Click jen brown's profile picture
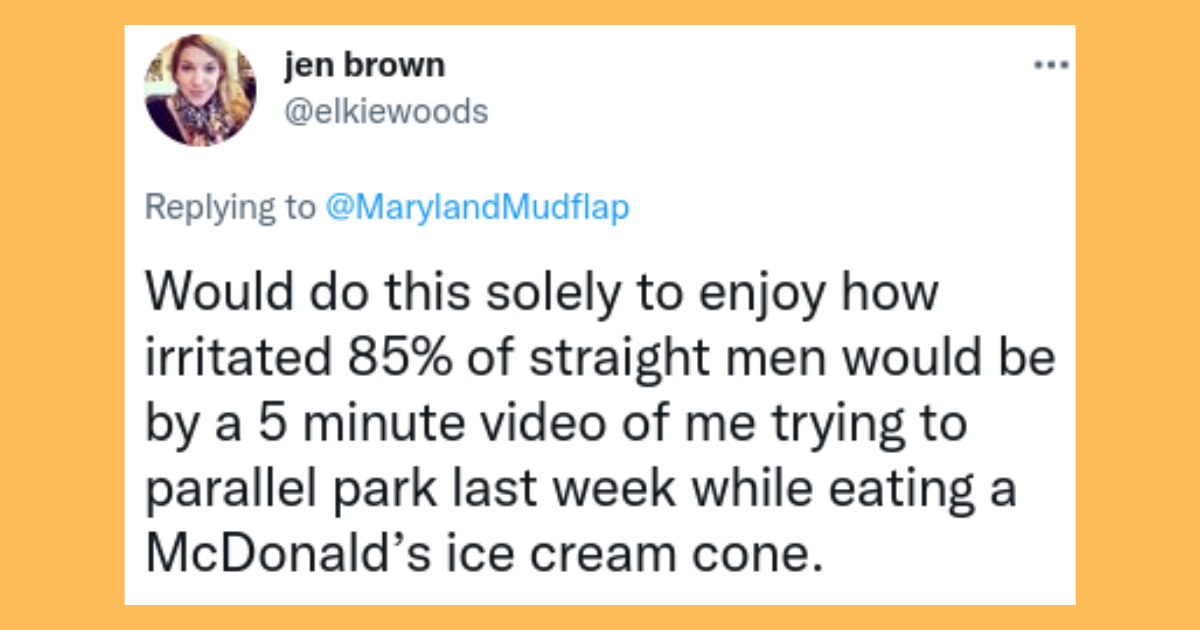Image resolution: width=1200 pixels, height=630 pixels. (x=200, y=90)
